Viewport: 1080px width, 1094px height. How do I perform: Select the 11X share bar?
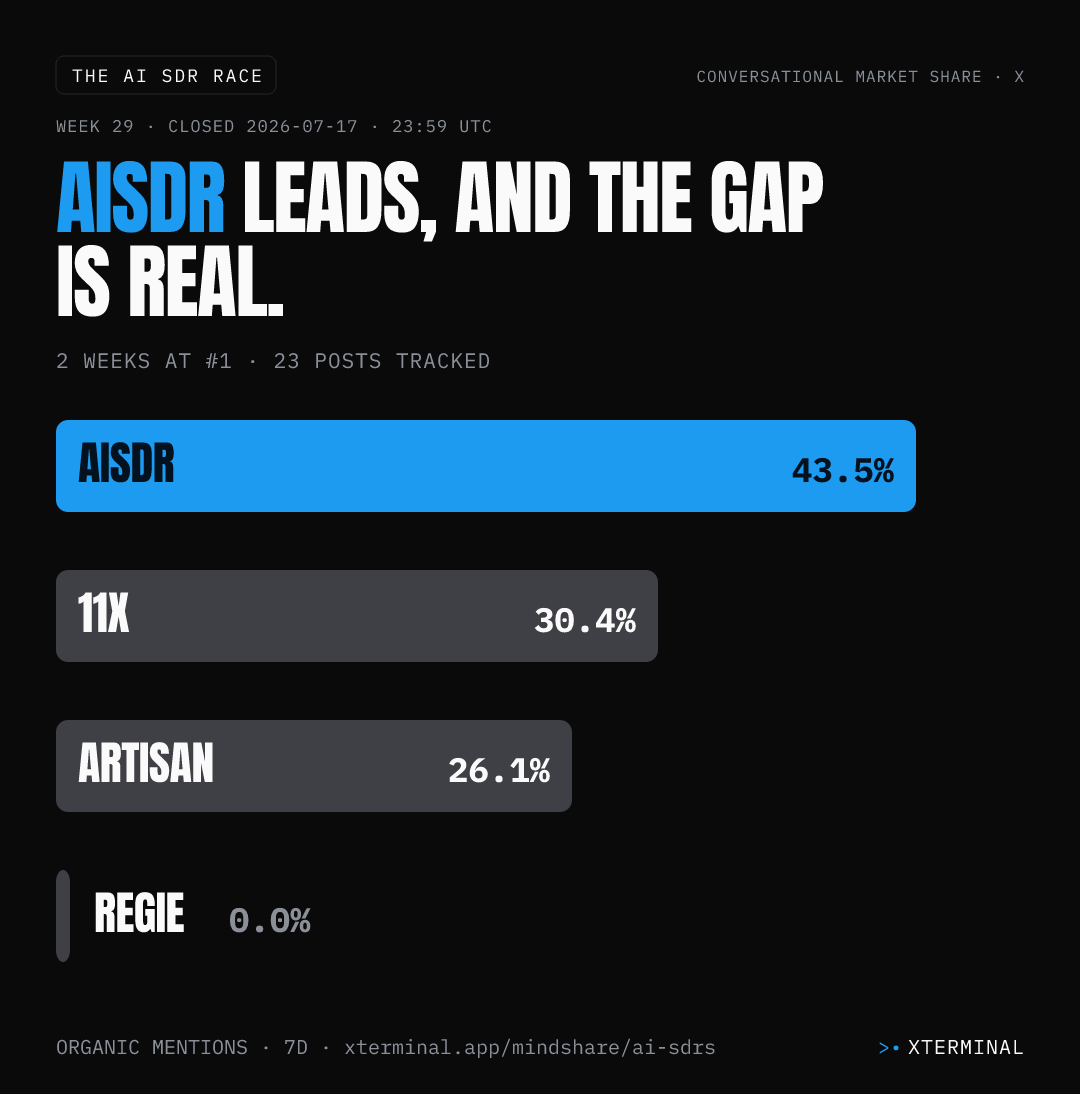[x=357, y=616]
